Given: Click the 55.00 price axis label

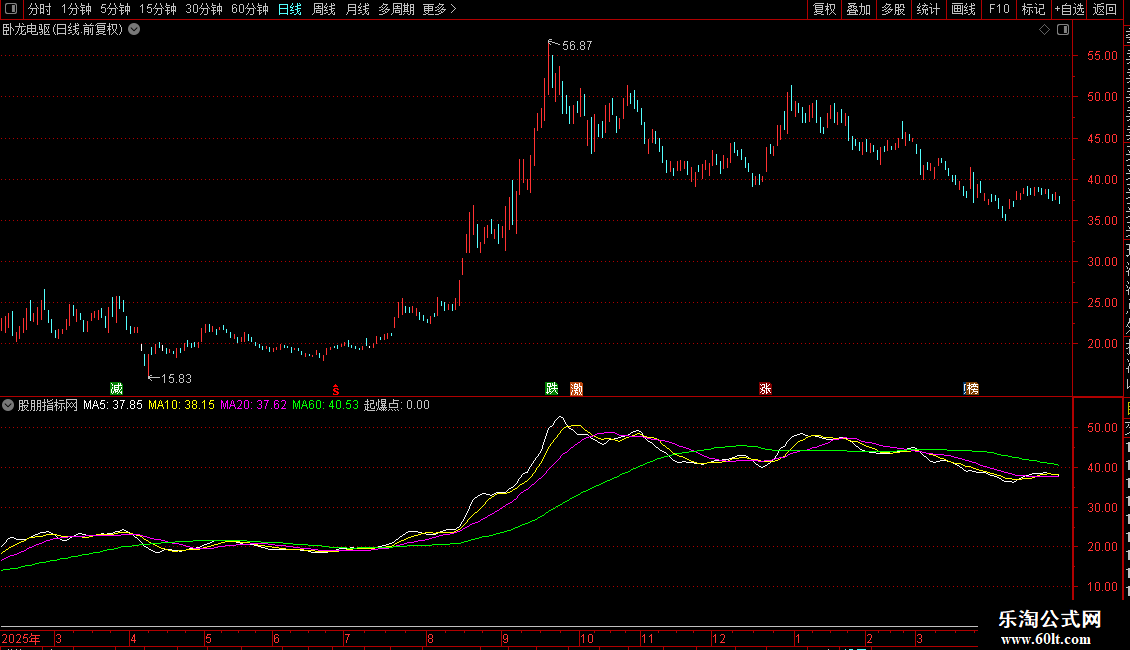Looking at the screenshot, I should [1102, 55].
